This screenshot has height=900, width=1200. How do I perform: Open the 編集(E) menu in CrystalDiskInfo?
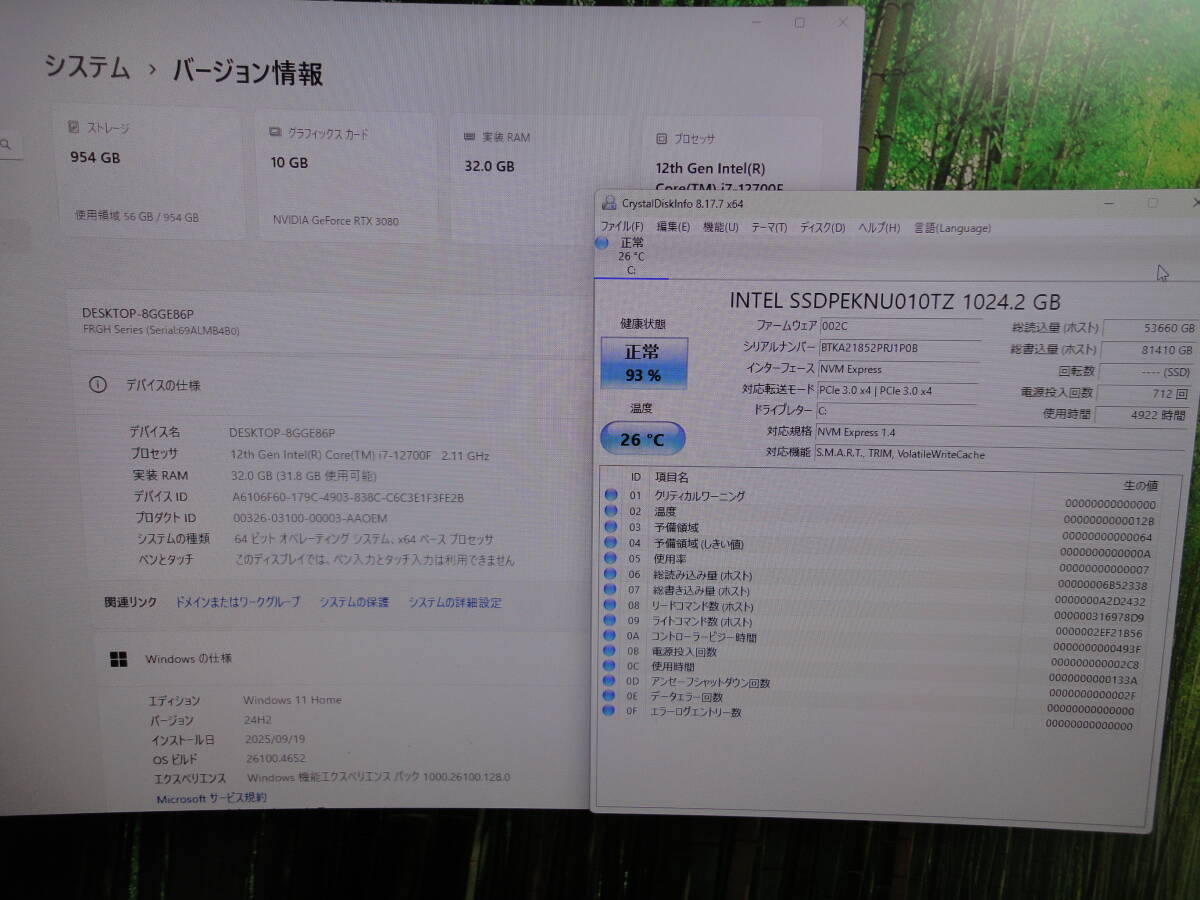[x=673, y=227]
